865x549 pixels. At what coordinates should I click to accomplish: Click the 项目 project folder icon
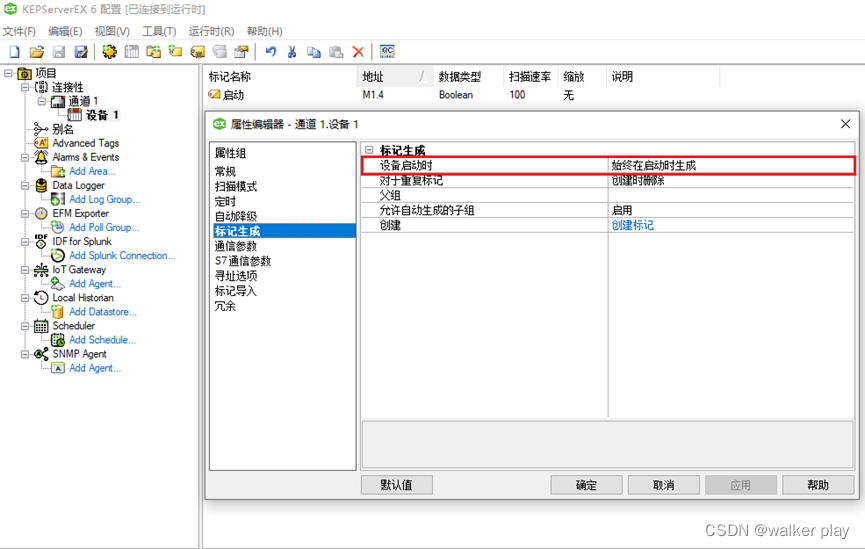24,73
